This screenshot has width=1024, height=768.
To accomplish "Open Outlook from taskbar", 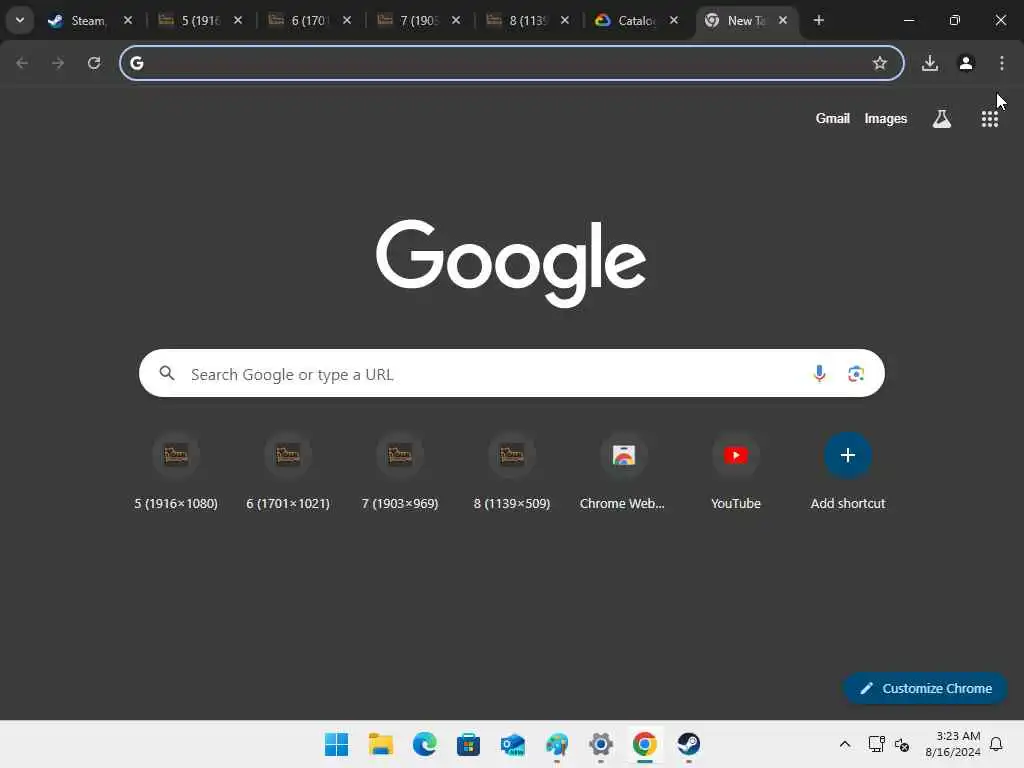I will pos(513,744).
